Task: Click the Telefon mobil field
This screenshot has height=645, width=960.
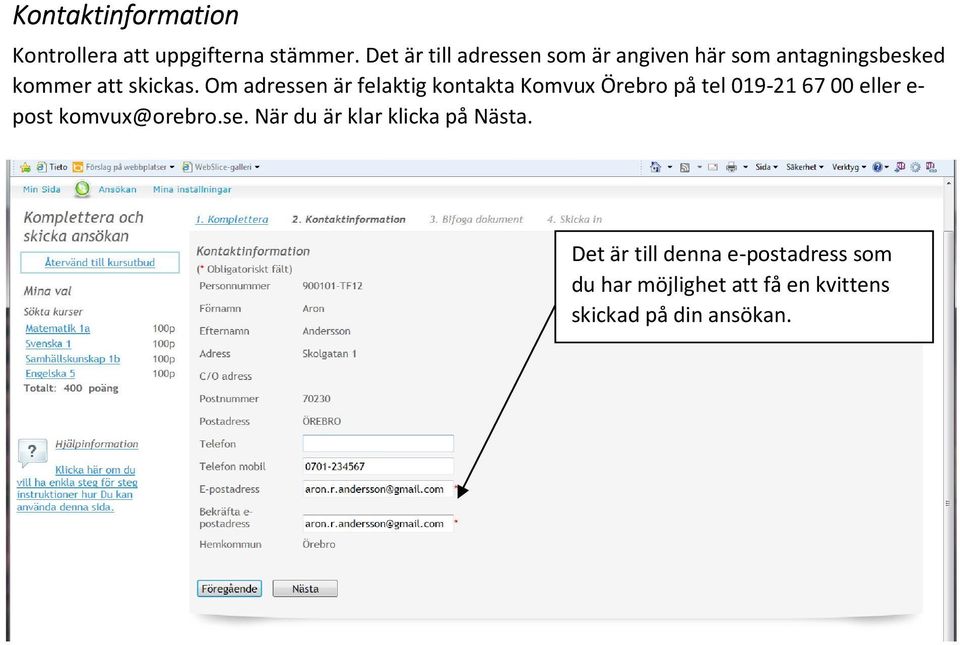Action: 378,466
